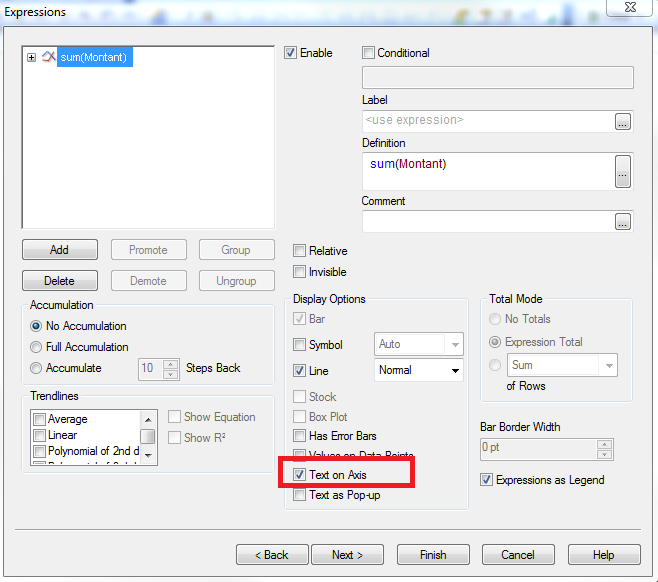Screen dimensions: 658x582
Task: Go to previous page with Back button
Action: [272, 555]
